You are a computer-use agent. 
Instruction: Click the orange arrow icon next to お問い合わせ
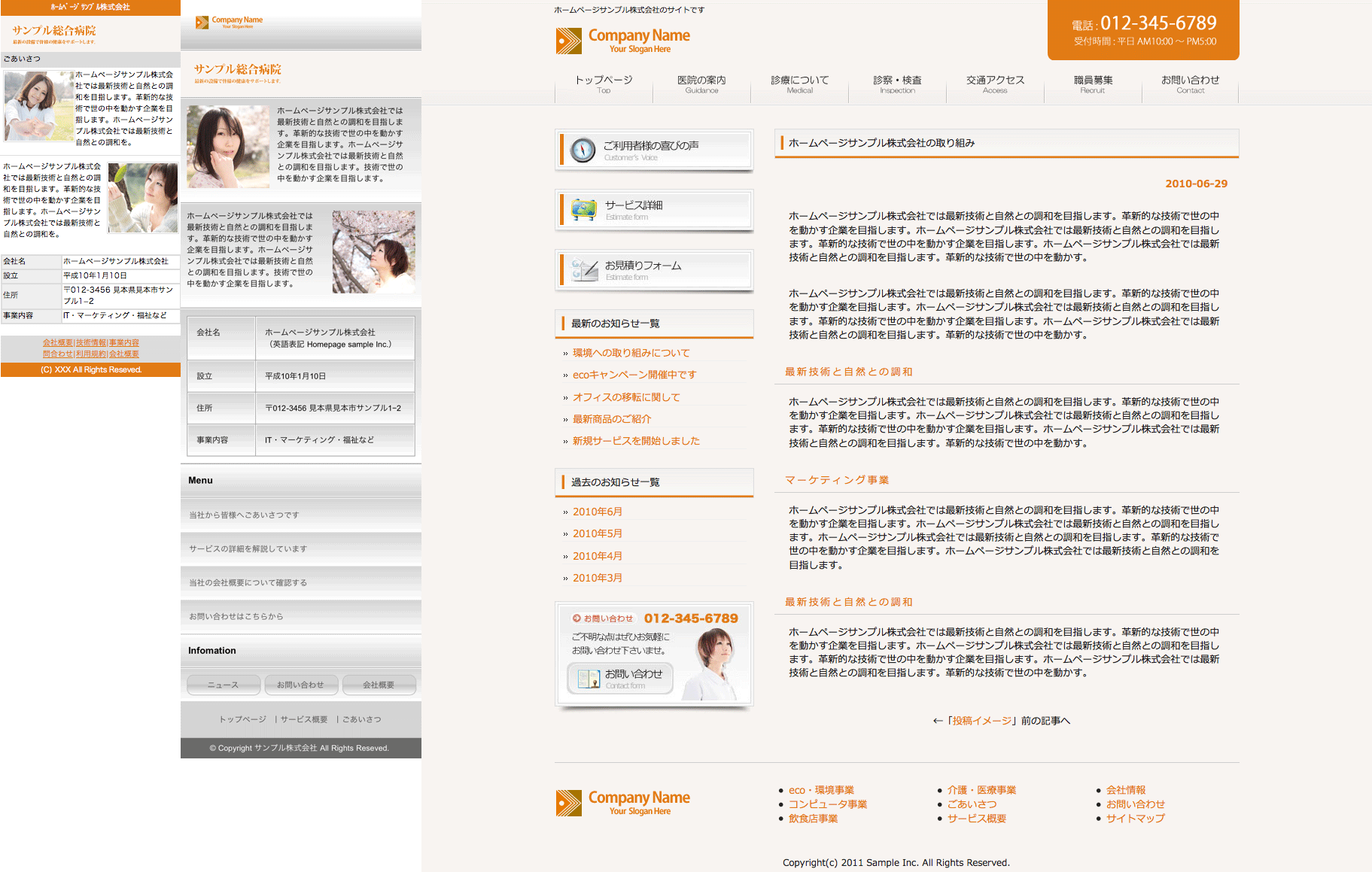click(x=576, y=618)
